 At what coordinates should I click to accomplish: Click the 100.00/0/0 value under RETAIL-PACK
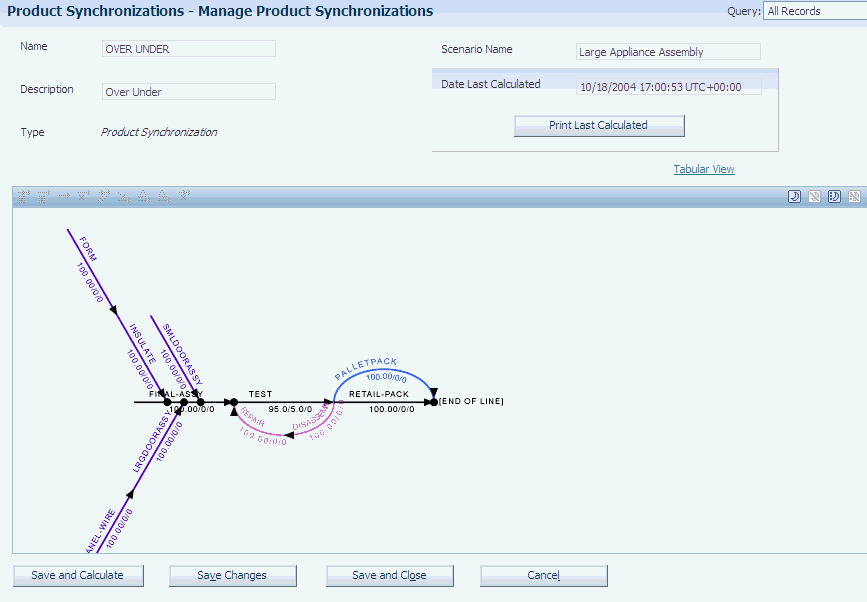pyautogui.click(x=391, y=409)
